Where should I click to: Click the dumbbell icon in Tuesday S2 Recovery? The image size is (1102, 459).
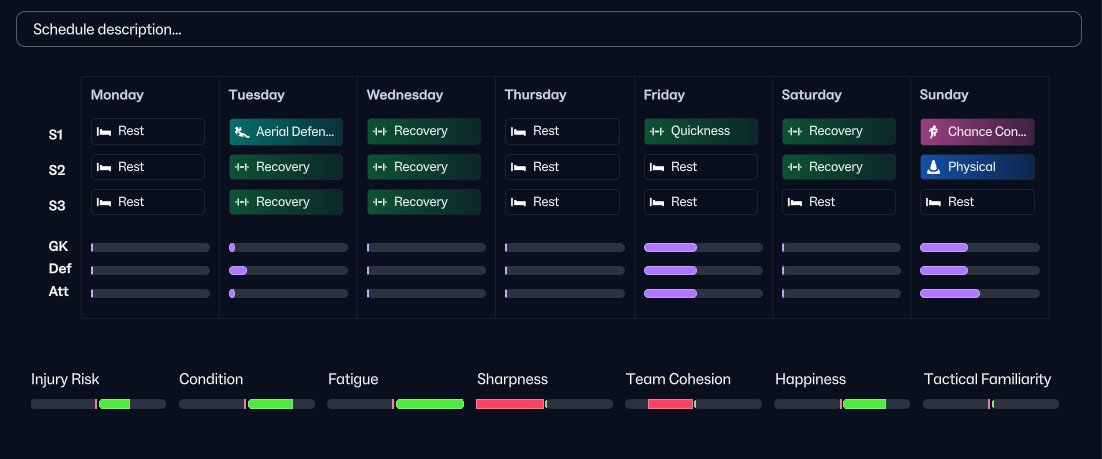tap(242, 167)
